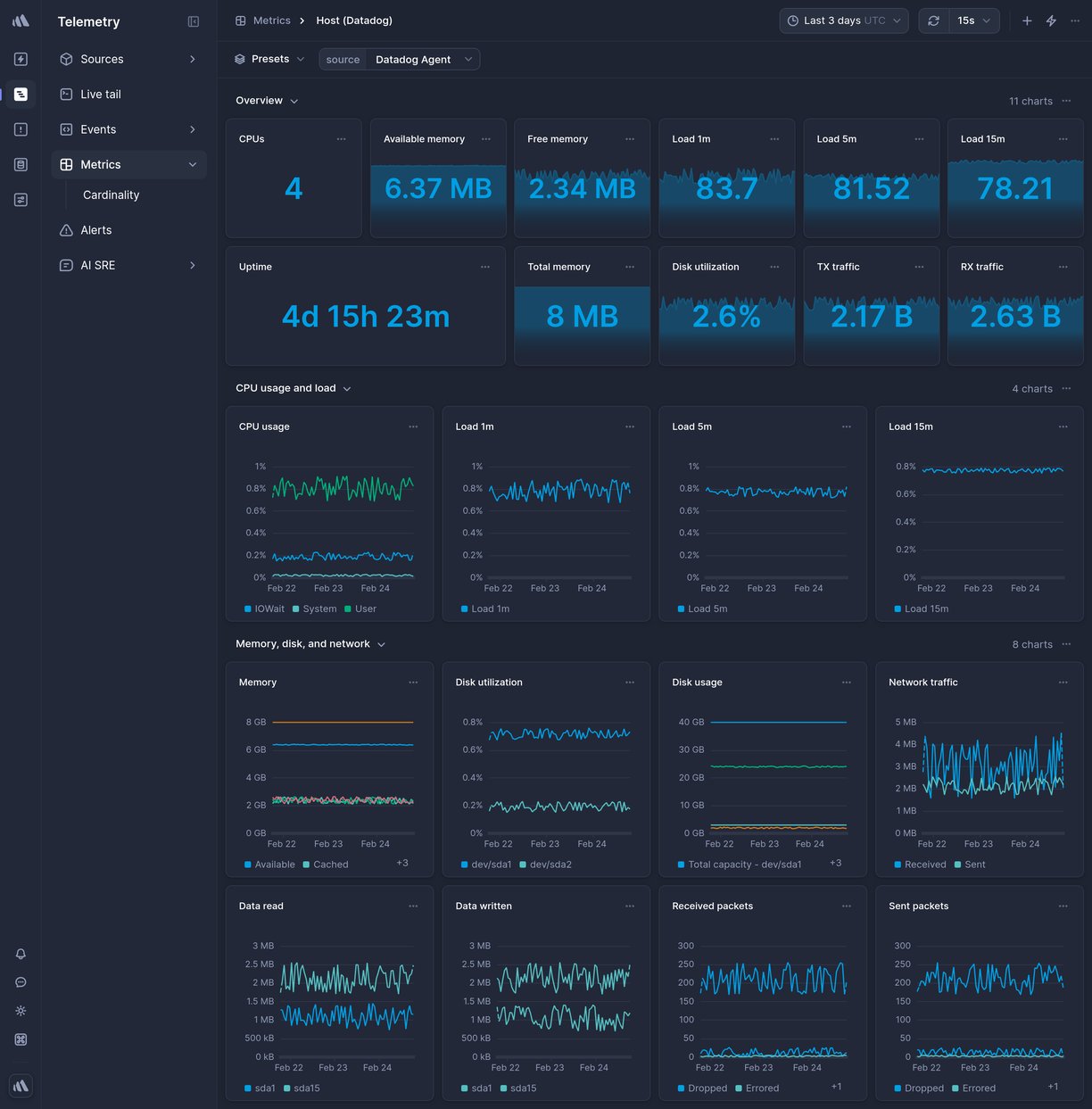The image size is (1092, 1109).
Task: Collapse the Overview section
Action: 294,101
